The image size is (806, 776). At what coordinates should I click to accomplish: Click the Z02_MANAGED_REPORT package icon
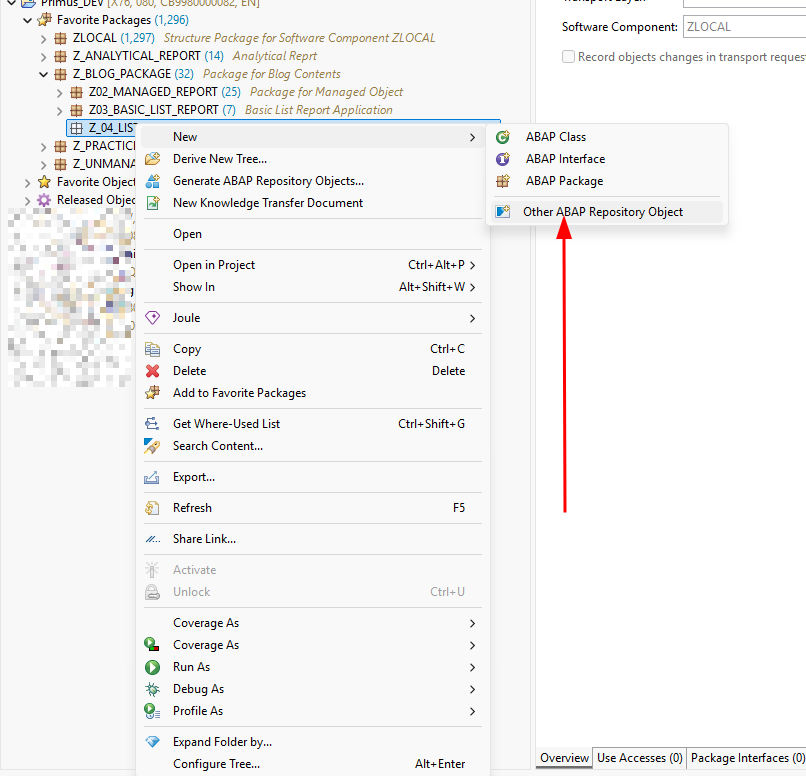pos(76,92)
